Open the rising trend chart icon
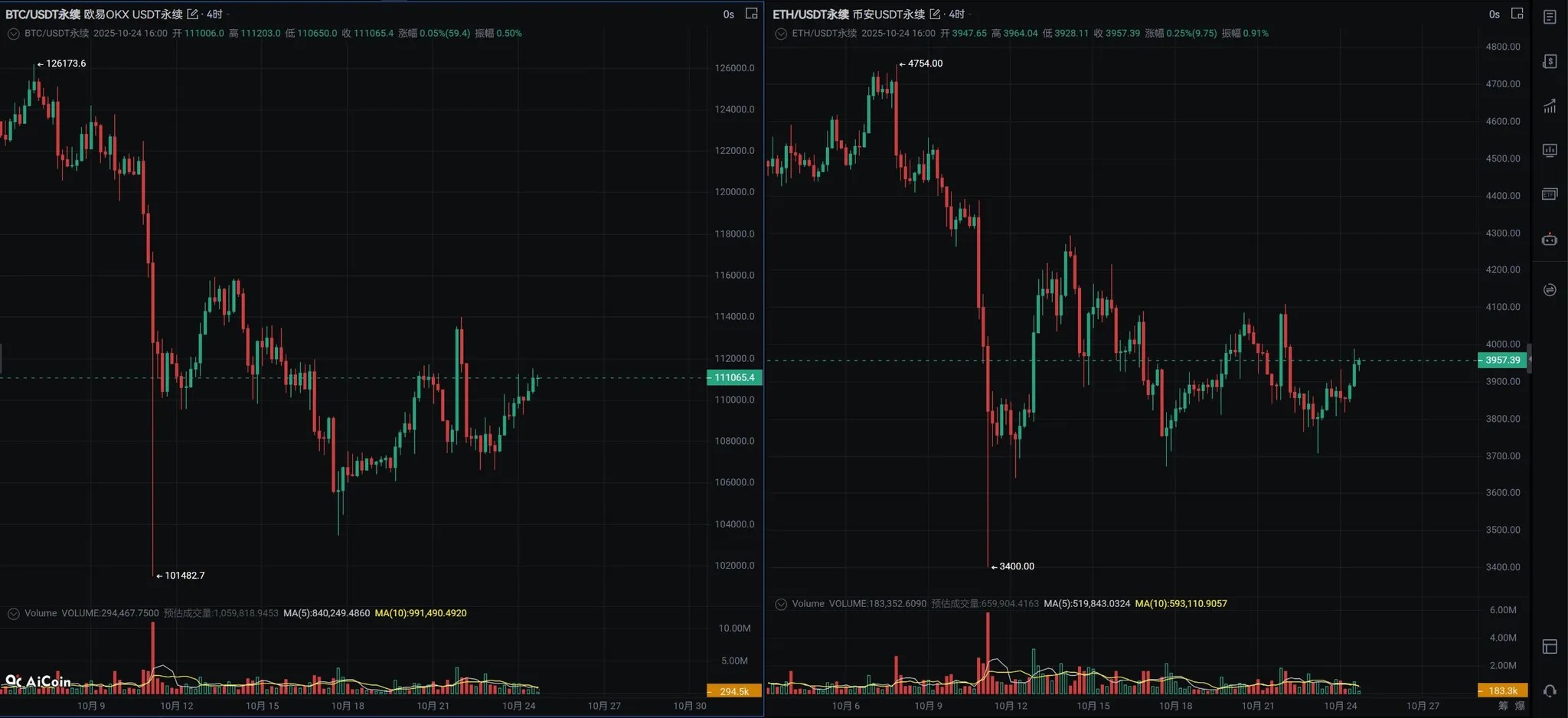Viewport: 1568px width, 718px height. (1549, 106)
